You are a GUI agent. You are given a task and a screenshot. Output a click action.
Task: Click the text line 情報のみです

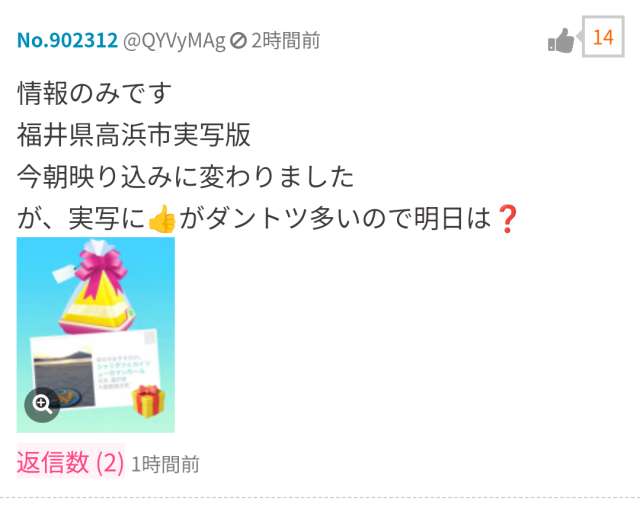94,93
